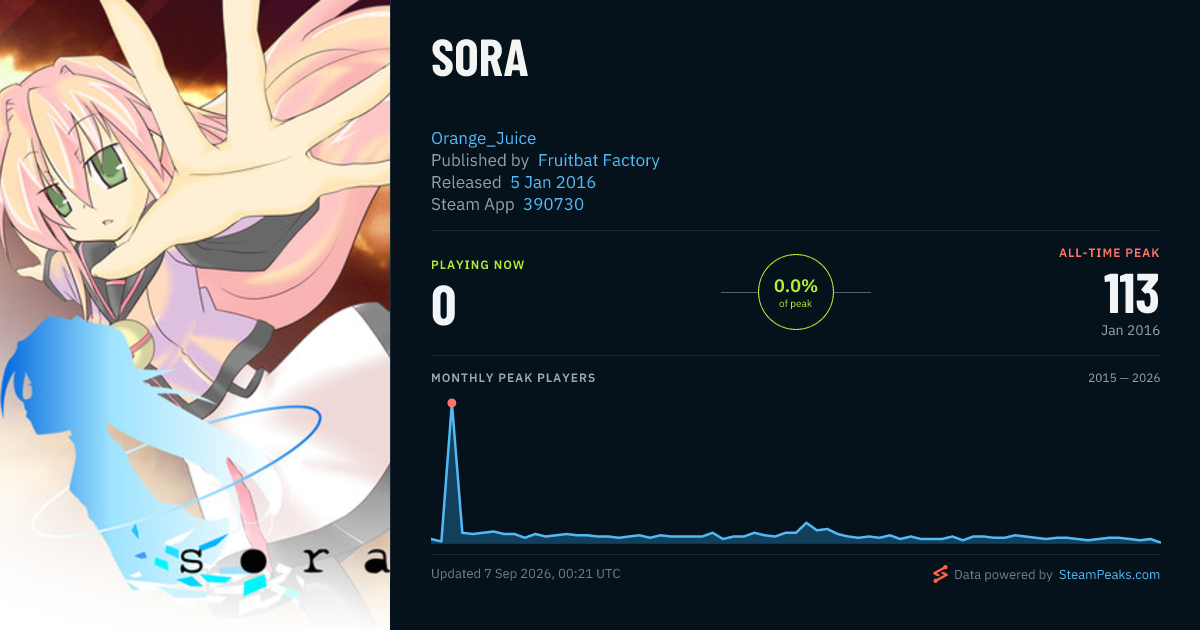This screenshot has height=630, width=1200.
Task: Click the Jan 2016 peak date label
Action: pyautogui.click(x=1129, y=330)
